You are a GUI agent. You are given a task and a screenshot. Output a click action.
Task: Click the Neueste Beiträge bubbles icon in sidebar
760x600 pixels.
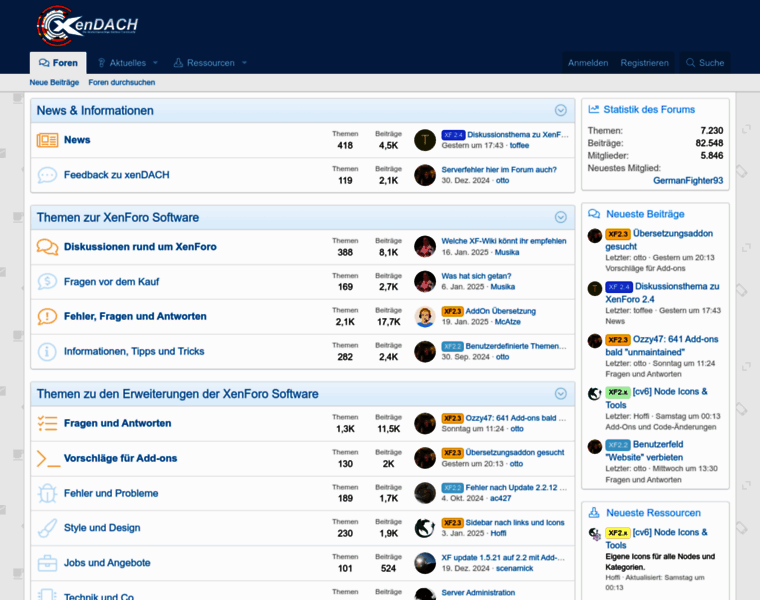coord(594,214)
